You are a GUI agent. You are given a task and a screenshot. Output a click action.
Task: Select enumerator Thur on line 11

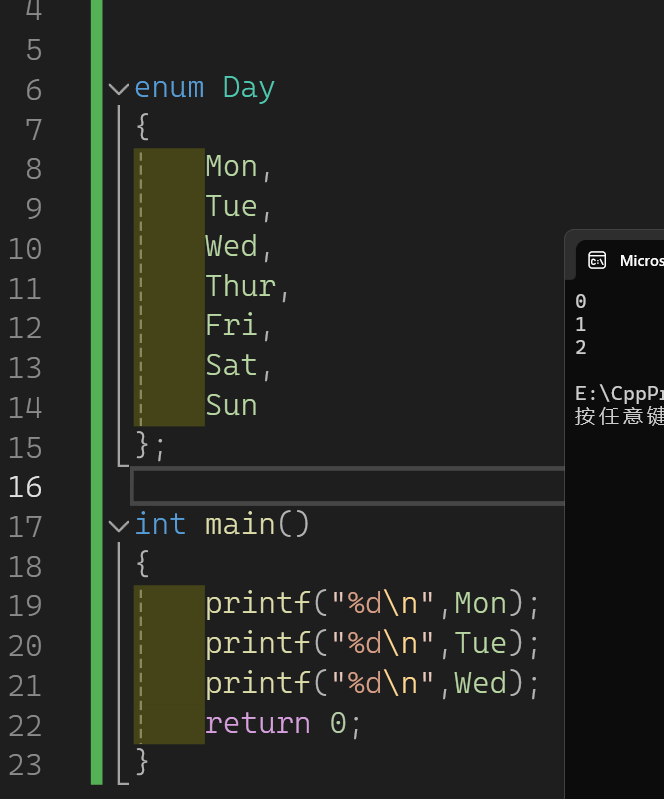tap(241, 286)
